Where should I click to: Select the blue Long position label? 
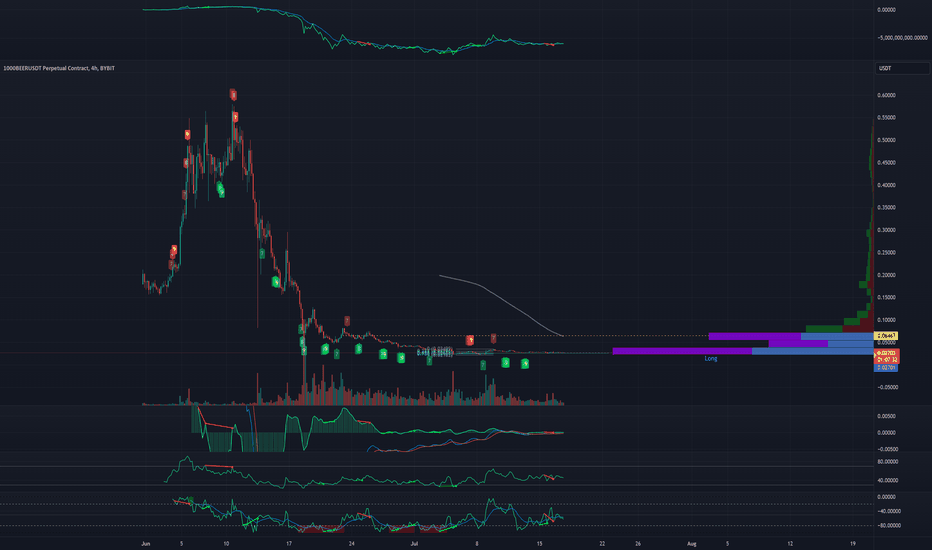coord(711,359)
